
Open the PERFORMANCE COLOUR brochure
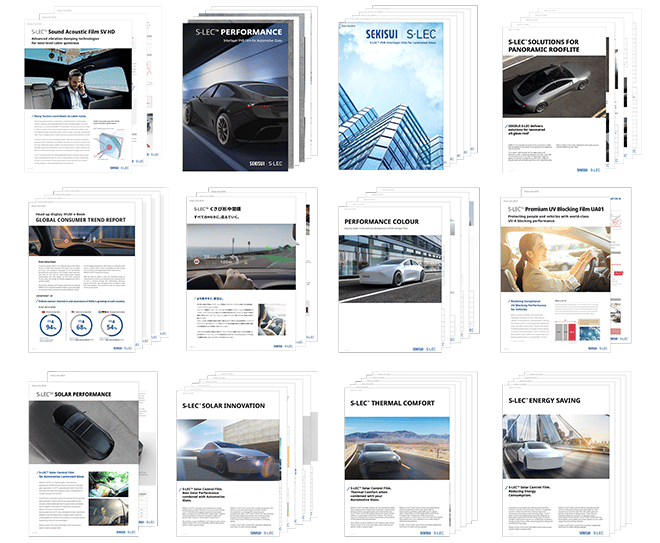[x=390, y=279]
